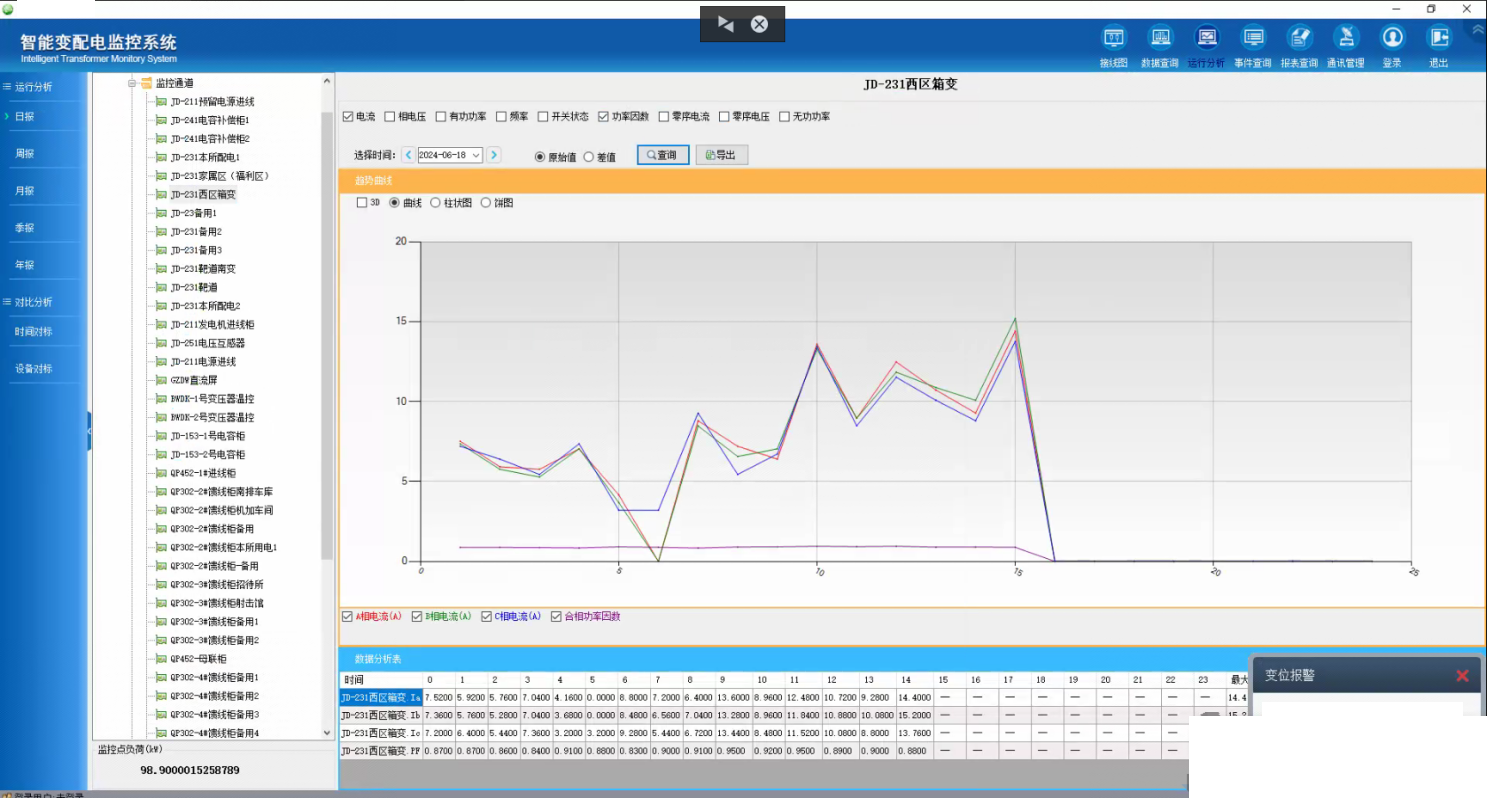Select the 柱状图 bar chart radio
1487x798 pixels.
click(435, 203)
